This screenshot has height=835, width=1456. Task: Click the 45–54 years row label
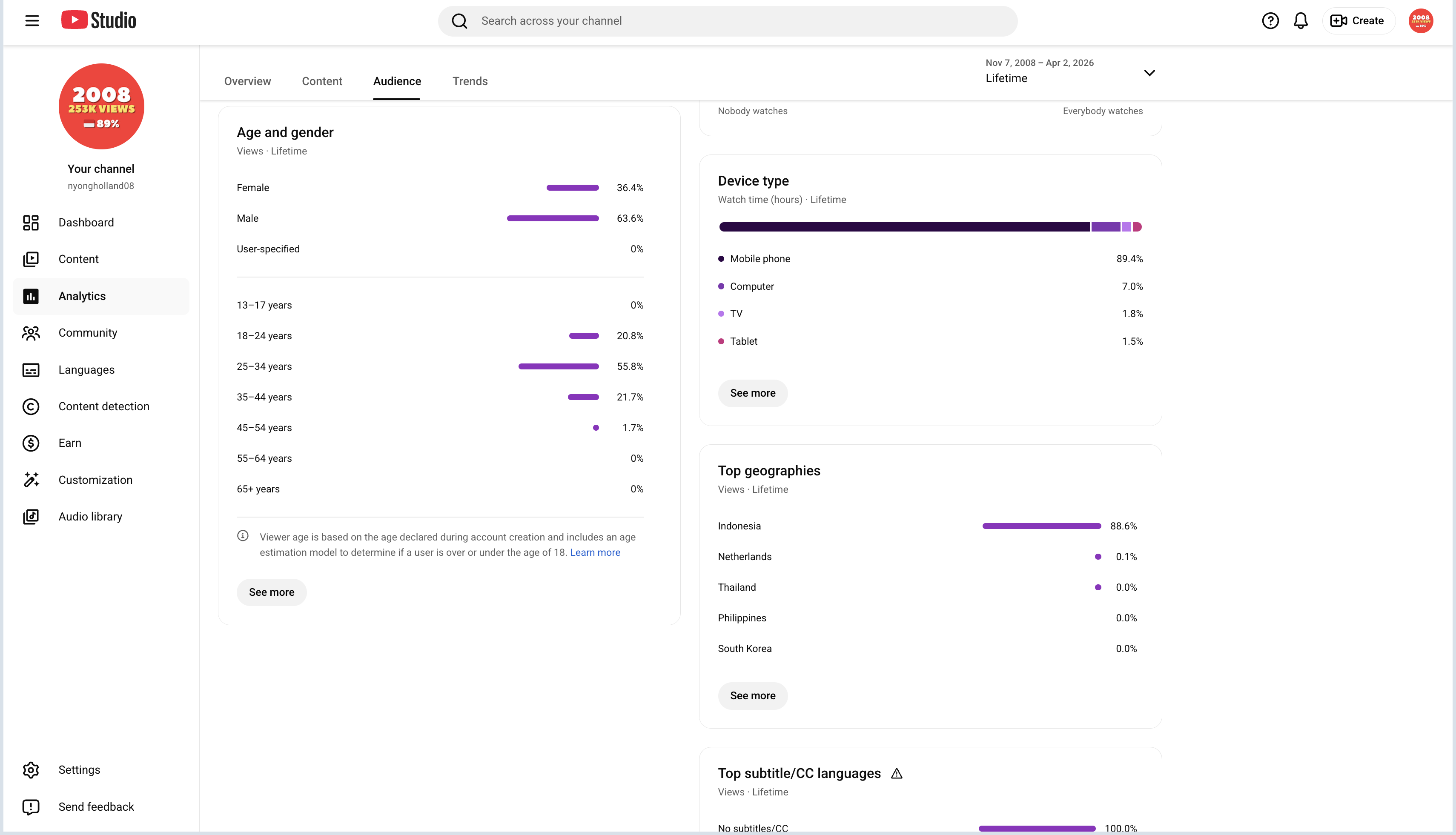[x=264, y=428]
